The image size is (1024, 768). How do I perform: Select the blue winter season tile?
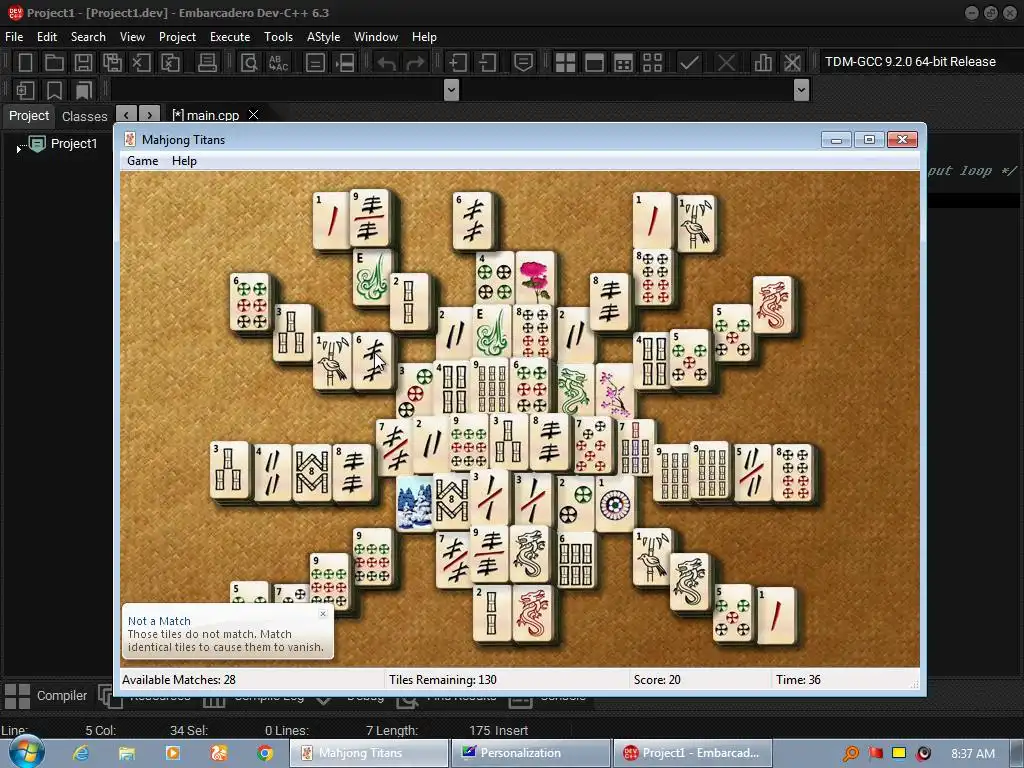(x=414, y=503)
